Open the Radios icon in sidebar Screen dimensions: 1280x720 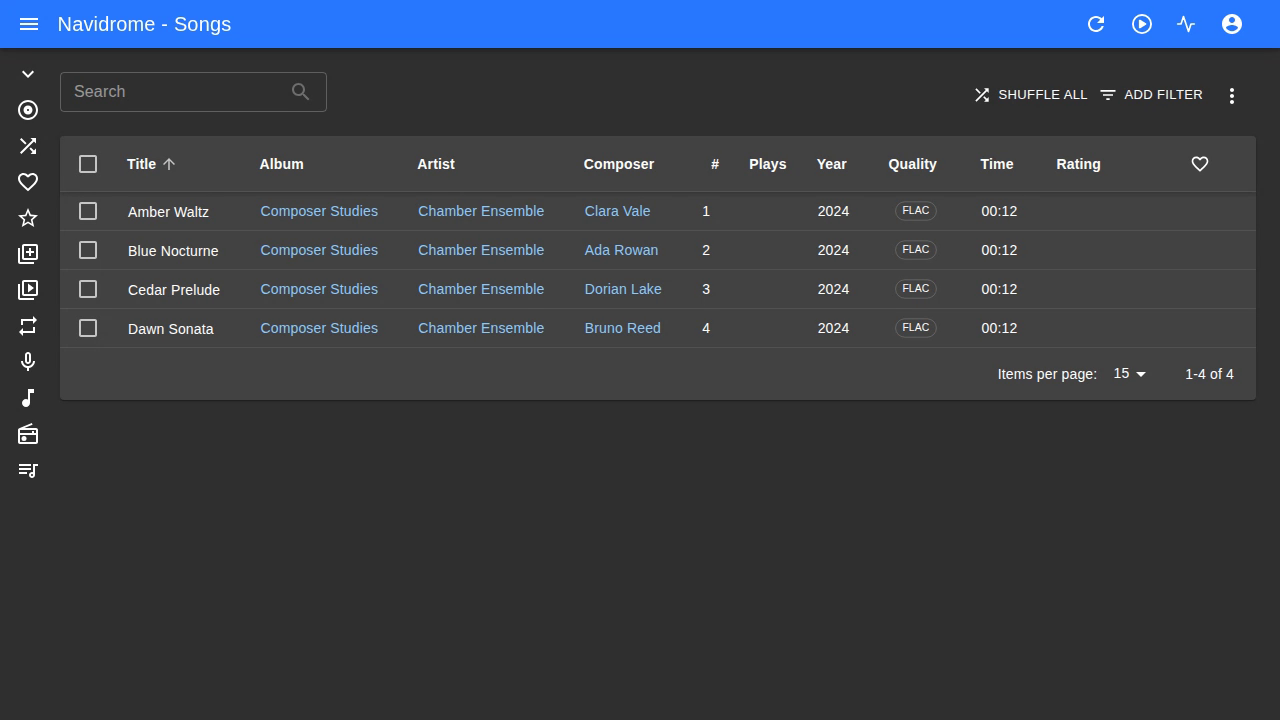28,434
